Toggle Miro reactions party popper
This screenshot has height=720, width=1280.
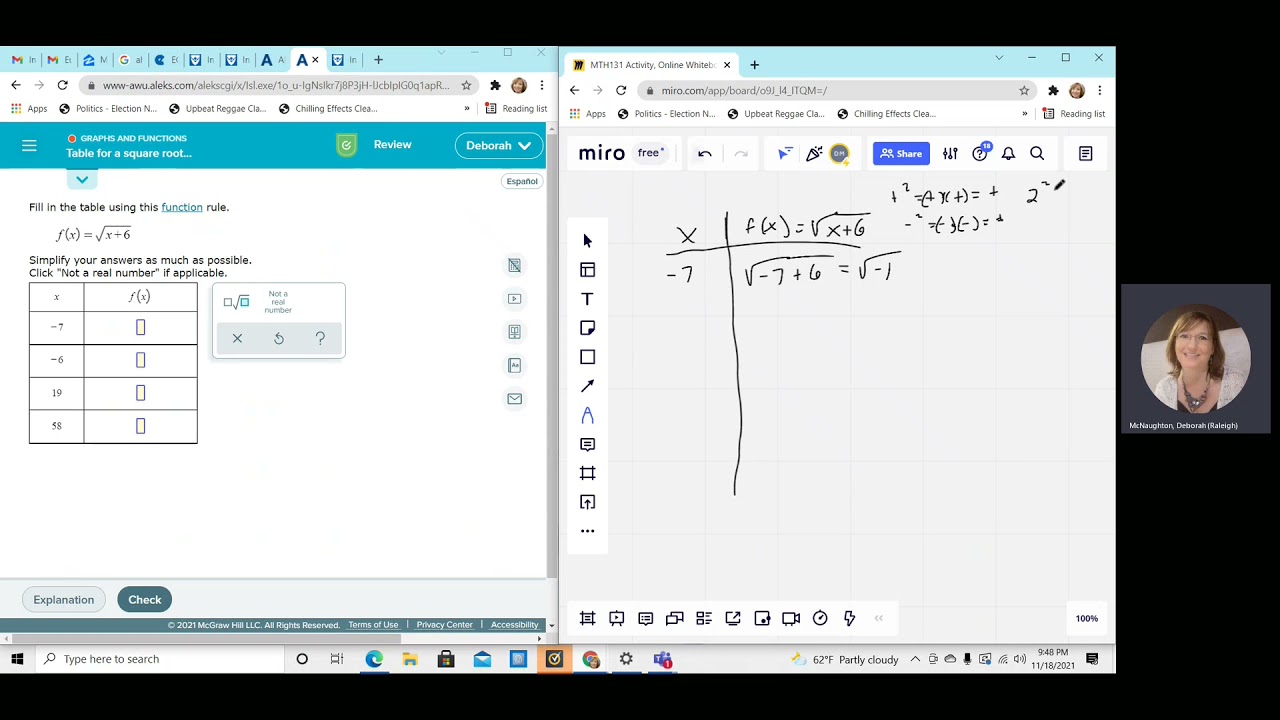click(x=814, y=154)
